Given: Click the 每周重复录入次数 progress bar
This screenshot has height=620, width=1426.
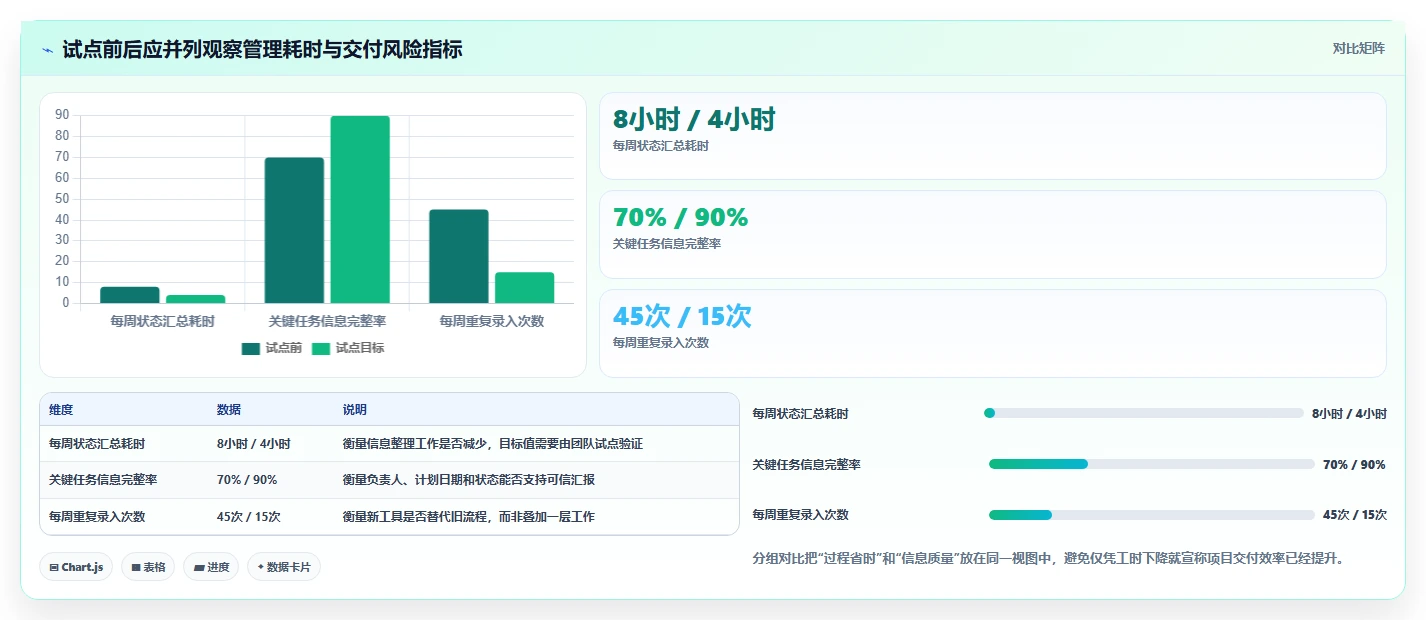Looking at the screenshot, I should tap(1151, 515).
